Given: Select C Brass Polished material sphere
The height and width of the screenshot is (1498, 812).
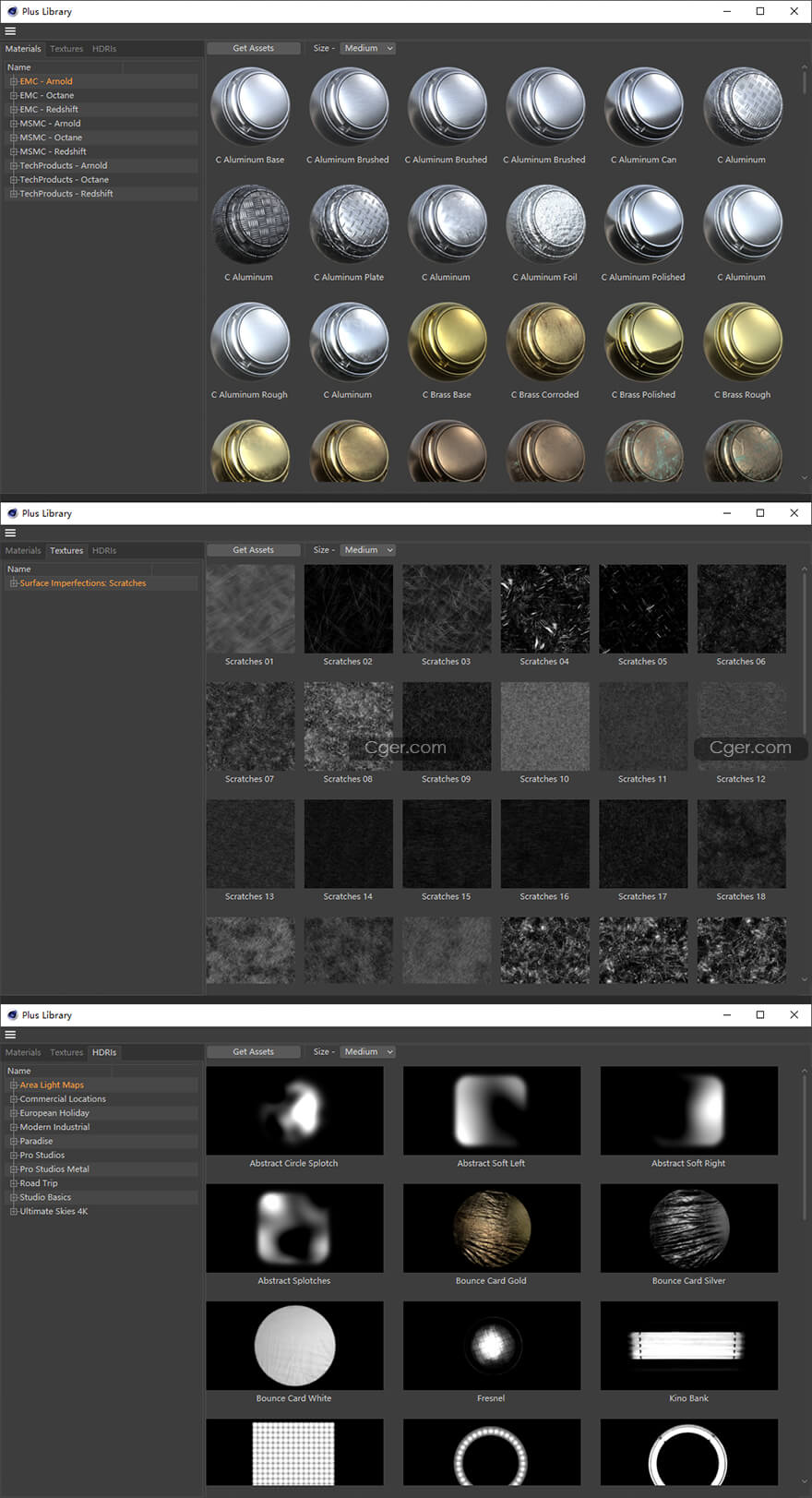Looking at the screenshot, I should coord(644,342).
